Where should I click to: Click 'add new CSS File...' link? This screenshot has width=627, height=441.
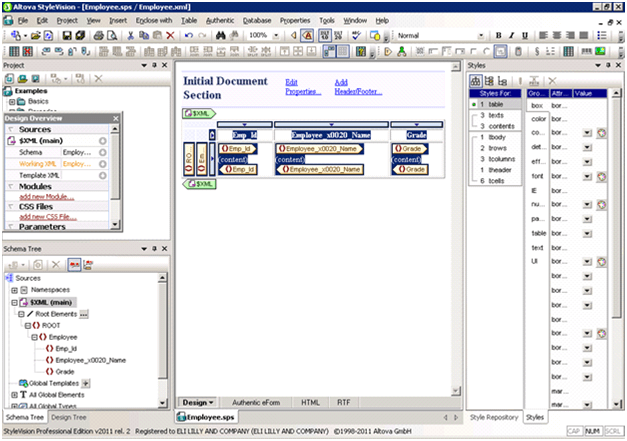pyautogui.click(x=48, y=217)
